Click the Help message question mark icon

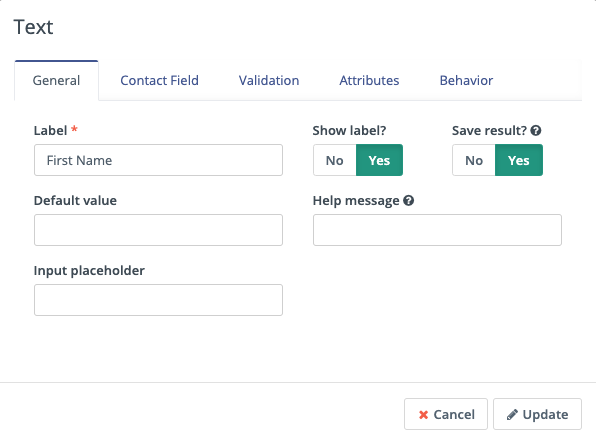click(x=409, y=200)
